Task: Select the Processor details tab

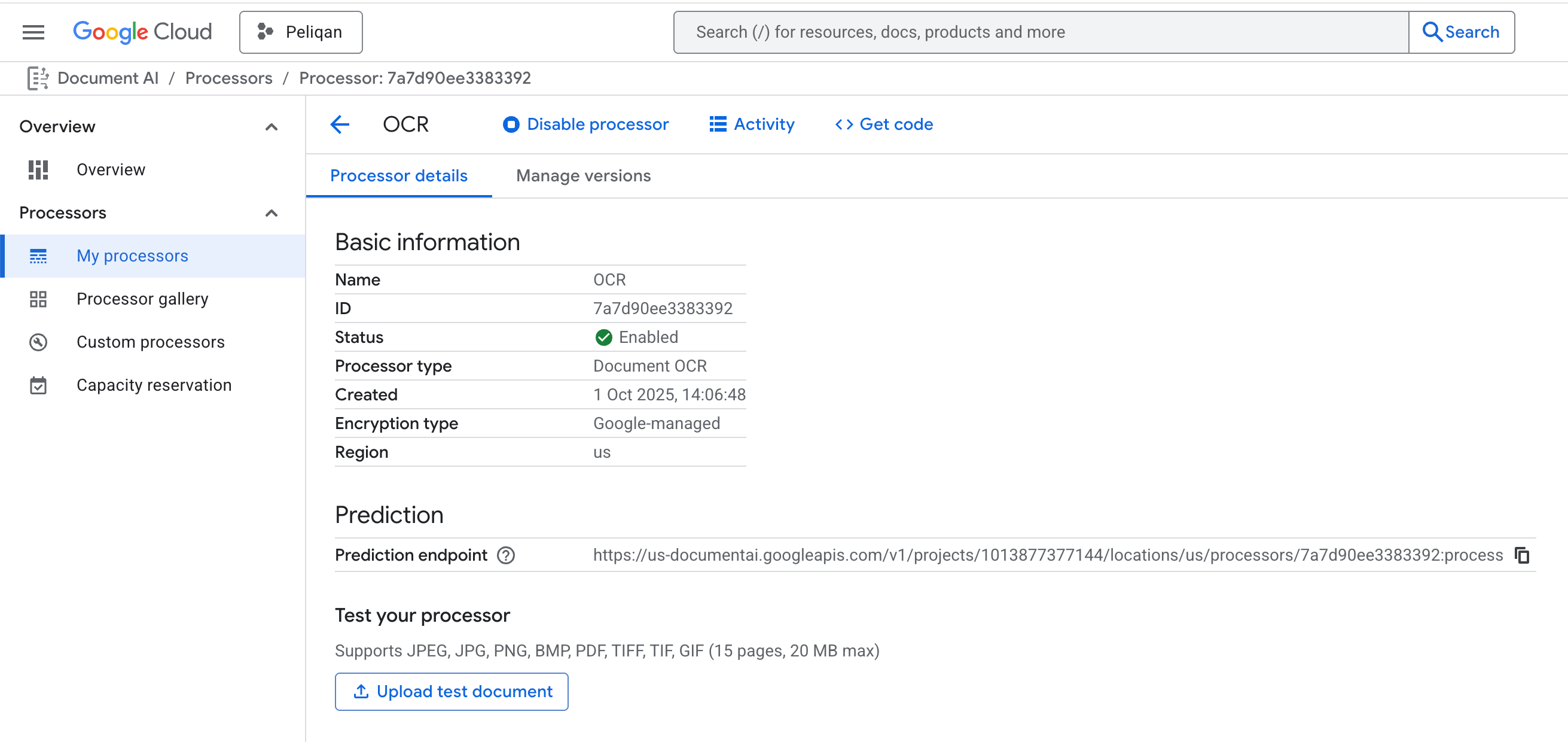Action: coord(399,176)
